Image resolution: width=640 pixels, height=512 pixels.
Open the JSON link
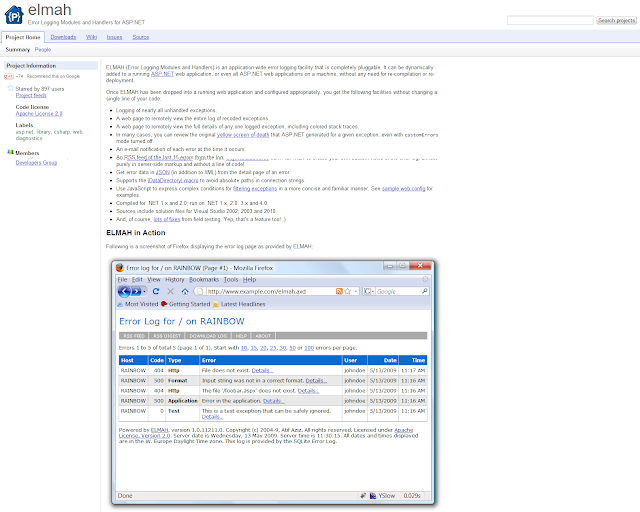(x=163, y=172)
